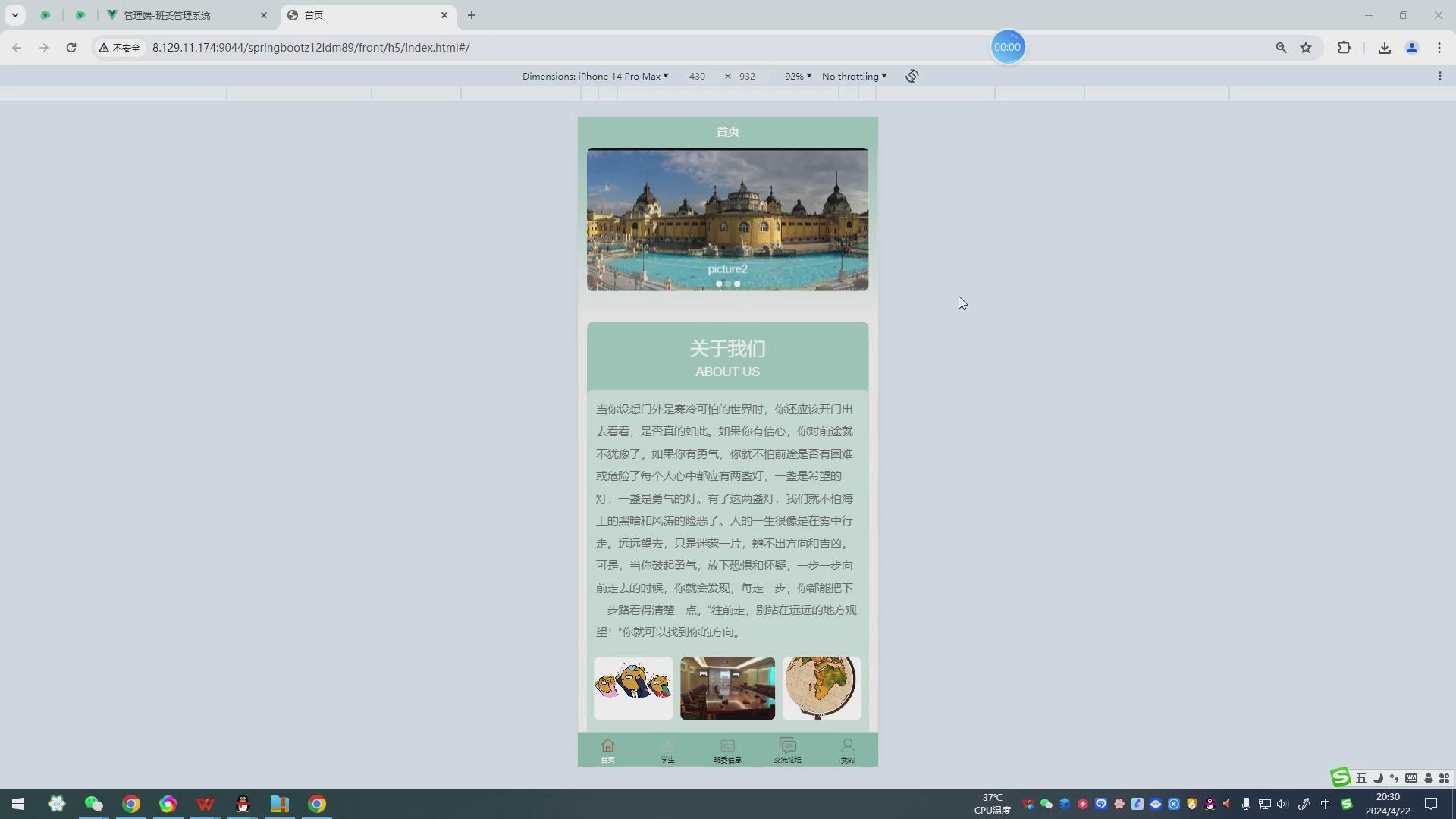Select the 首页 home icon in bottom nav
The width and height of the screenshot is (1456, 819).
tap(607, 750)
